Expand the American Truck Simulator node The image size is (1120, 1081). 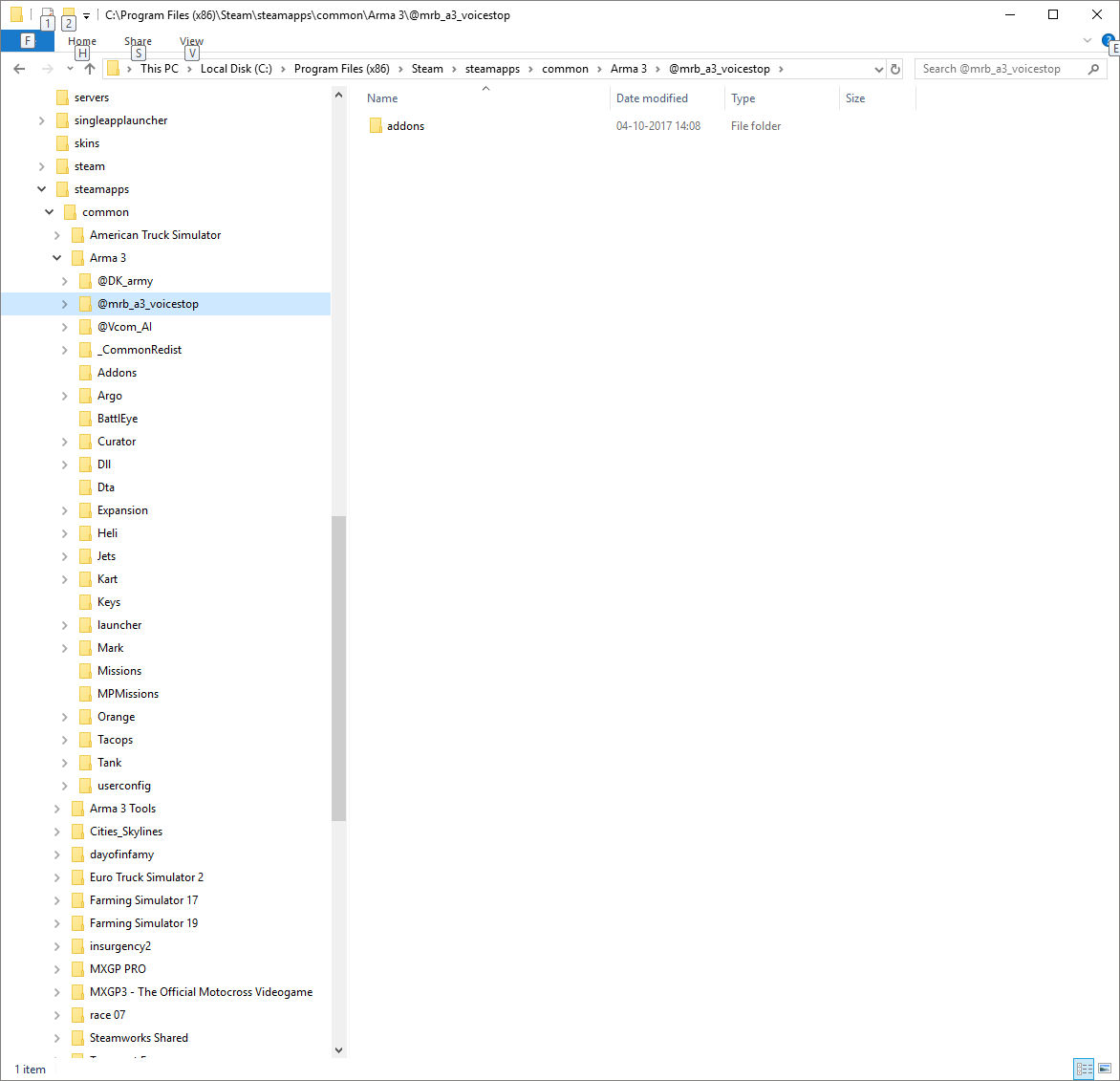(x=57, y=235)
